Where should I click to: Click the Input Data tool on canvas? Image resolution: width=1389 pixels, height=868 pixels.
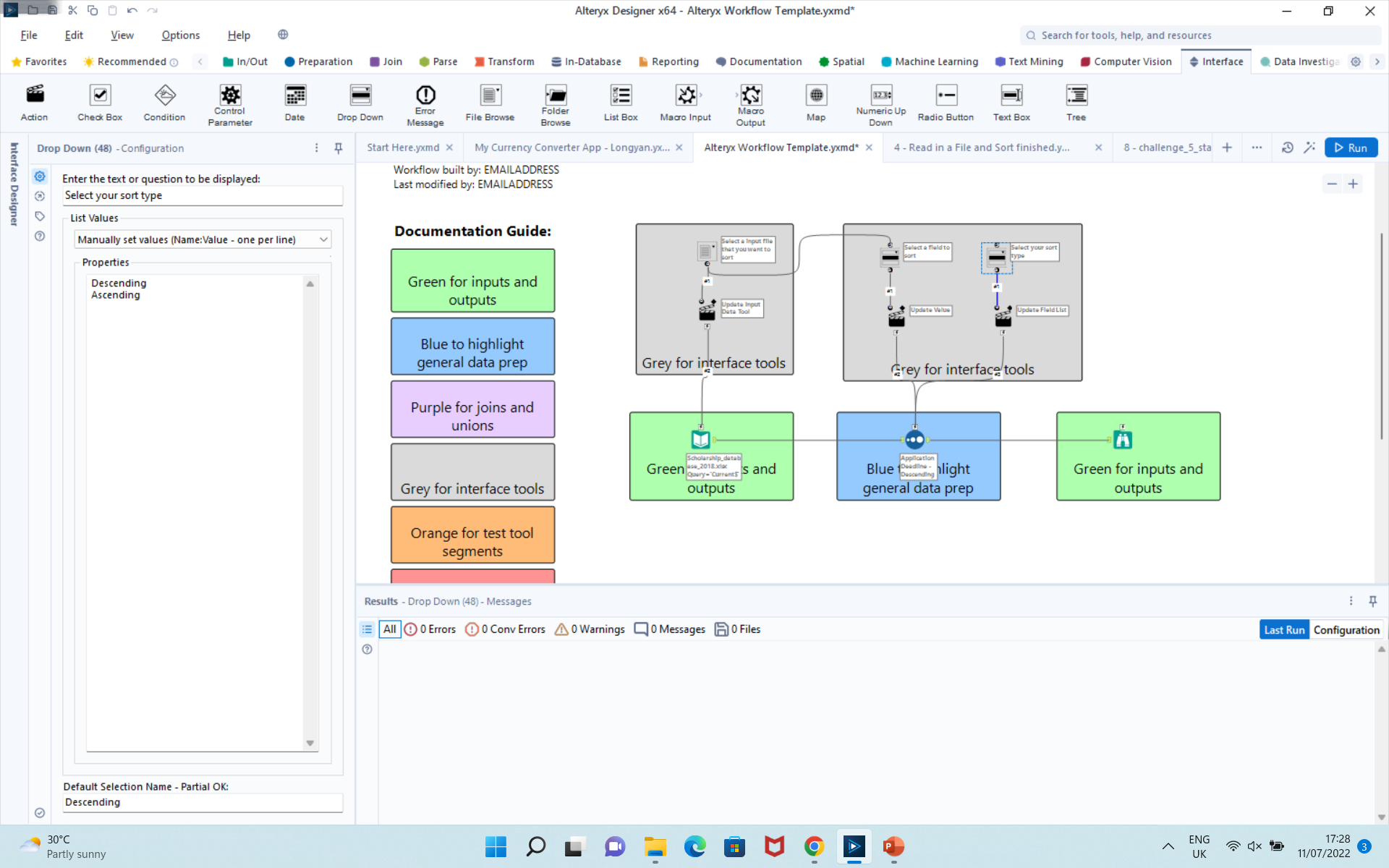[x=700, y=439]
